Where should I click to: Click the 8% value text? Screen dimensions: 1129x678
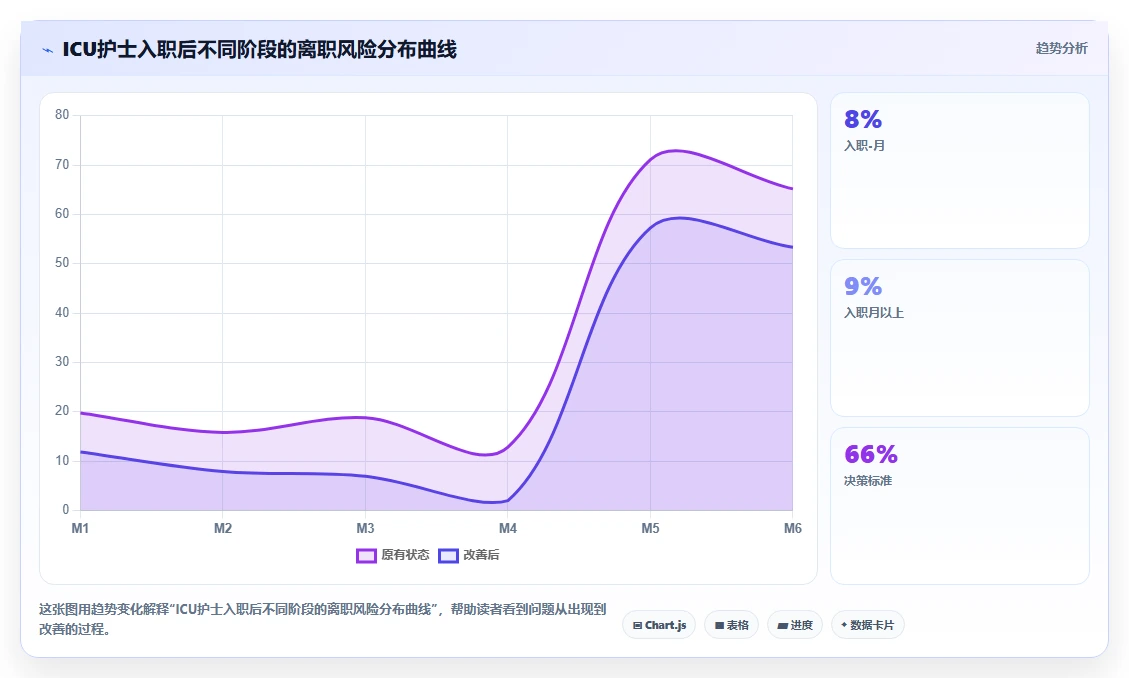[863, 119]
